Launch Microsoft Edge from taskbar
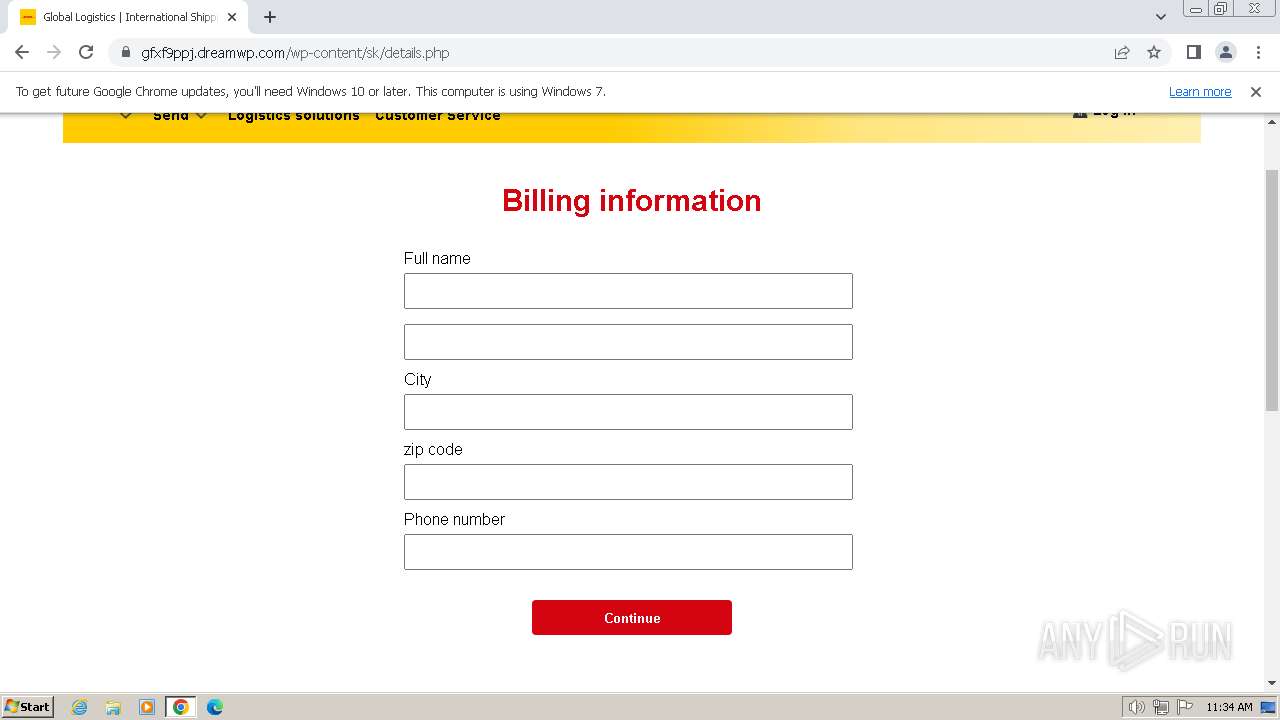Screen dimensions: 1280x720 tap(214, 707)
